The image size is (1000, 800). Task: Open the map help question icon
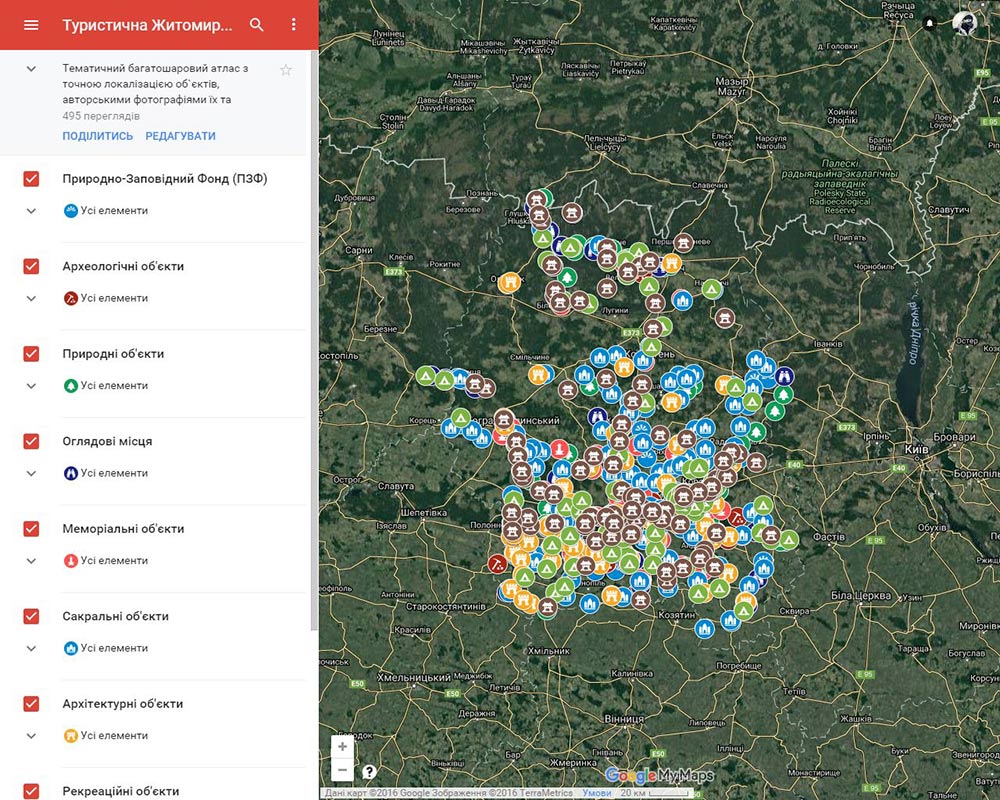tap(370, 771)
